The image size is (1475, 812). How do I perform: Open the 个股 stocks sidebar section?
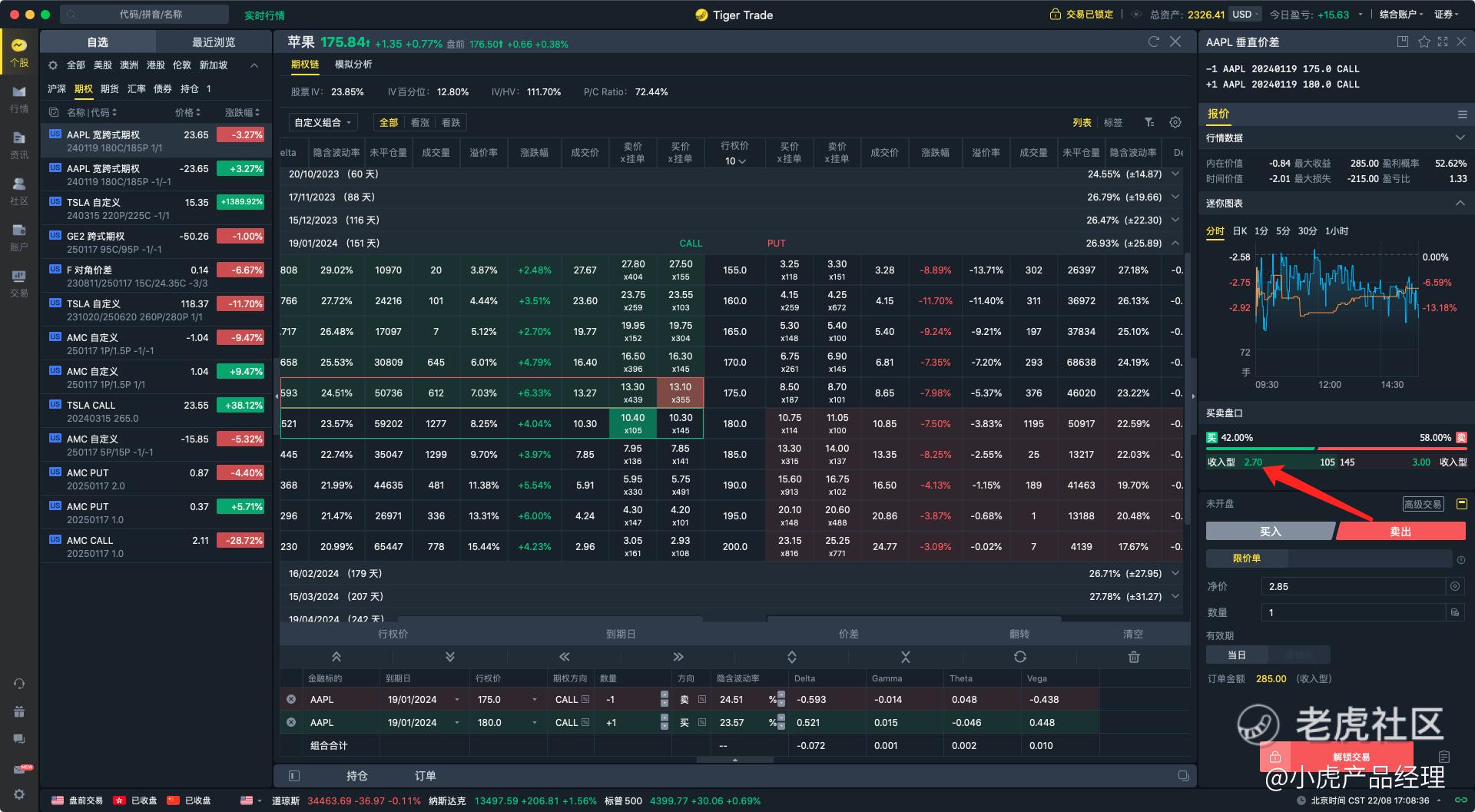click(19, 52)
